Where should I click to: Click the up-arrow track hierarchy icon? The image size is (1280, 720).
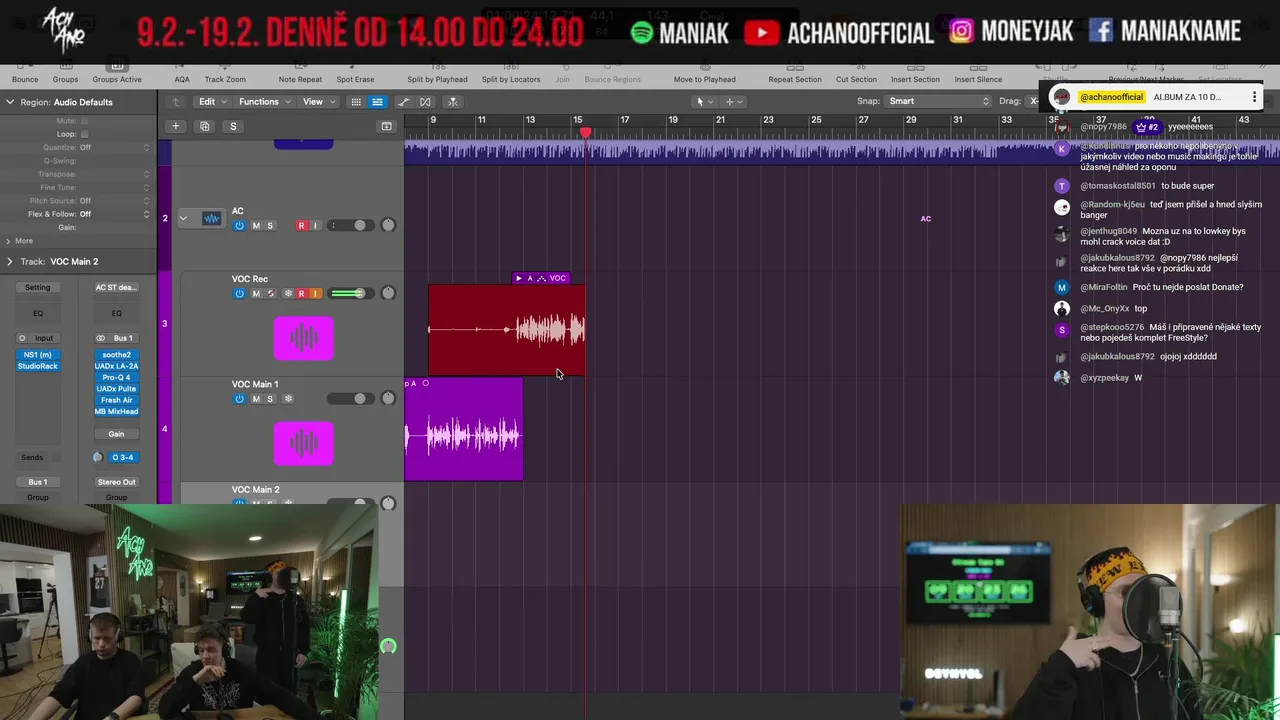pyautogui.click(x=176, y=101)
